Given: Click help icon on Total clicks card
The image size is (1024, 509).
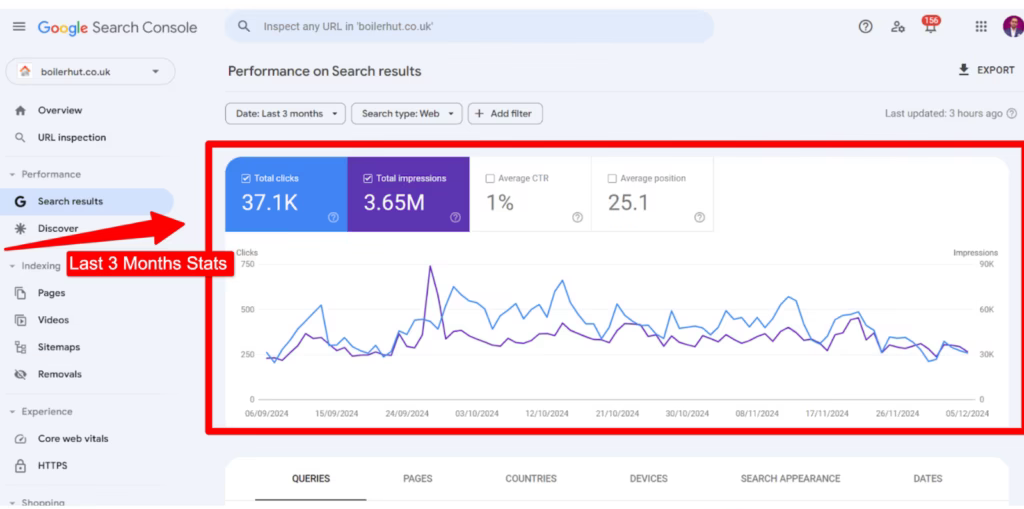Looking at the screenshot, I should 333,218.
